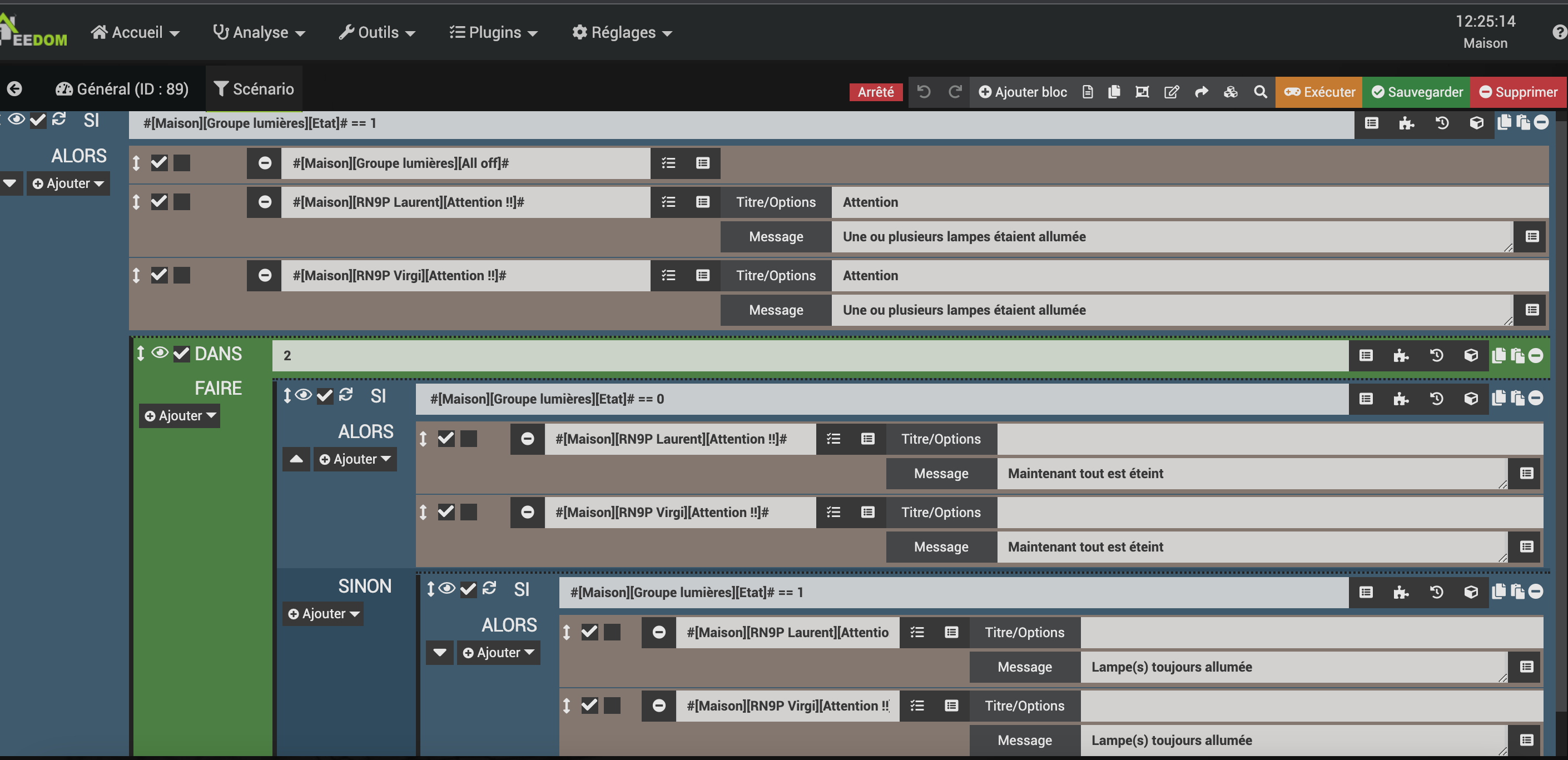The width and height of the screenshot is (1568, 760).
Task: Click the redo arrow in the toolbar
Action: coord(955,92)
